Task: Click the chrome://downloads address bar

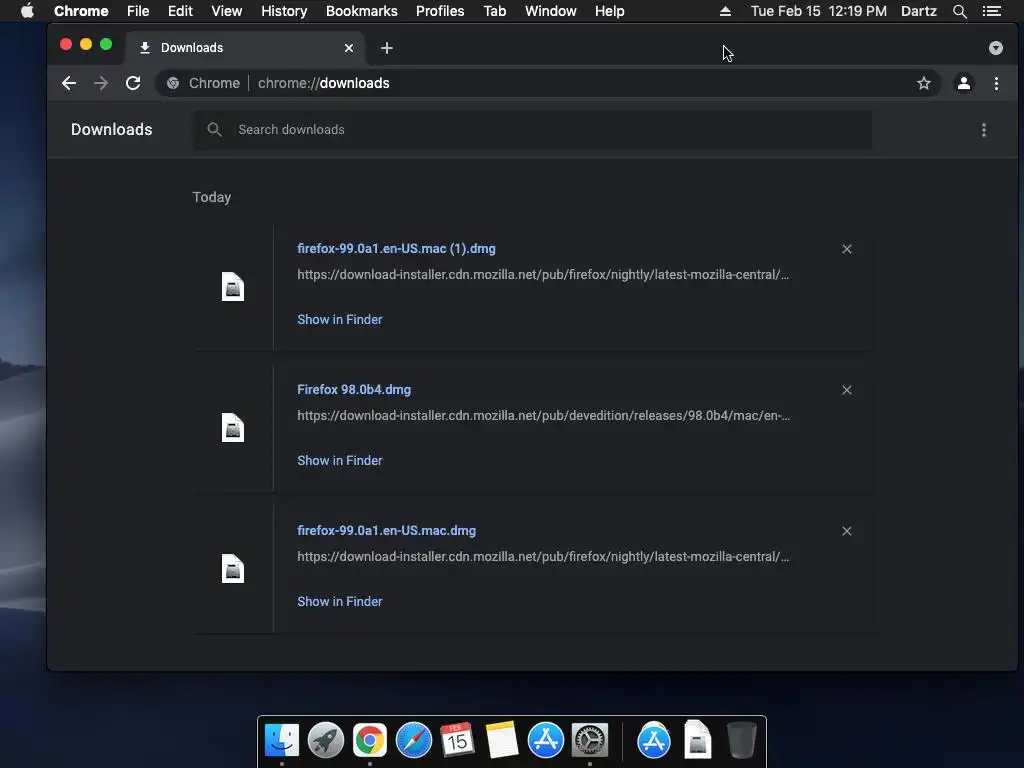Action: 547,83
